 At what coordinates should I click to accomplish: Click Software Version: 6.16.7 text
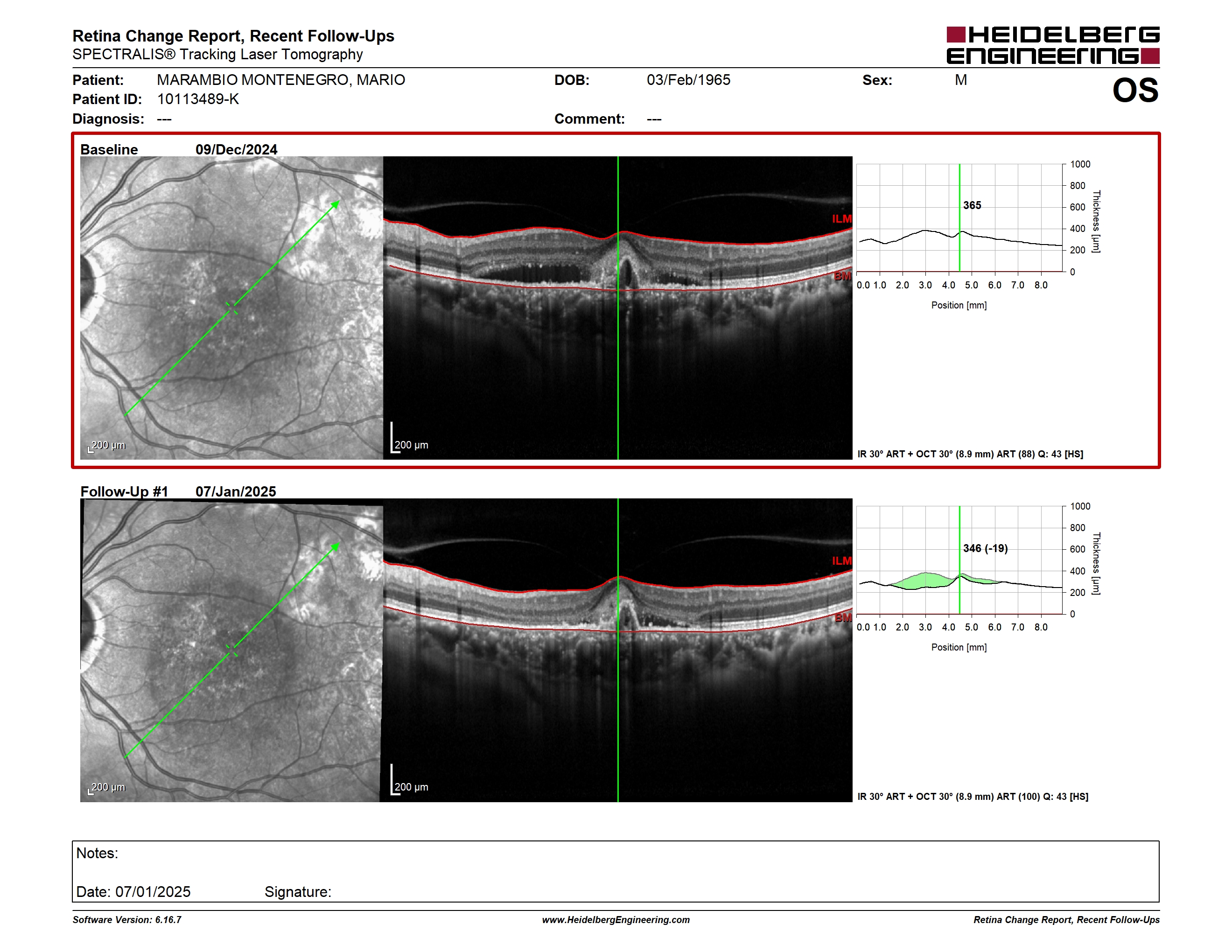pyautogui.click(x=127, y=920)
